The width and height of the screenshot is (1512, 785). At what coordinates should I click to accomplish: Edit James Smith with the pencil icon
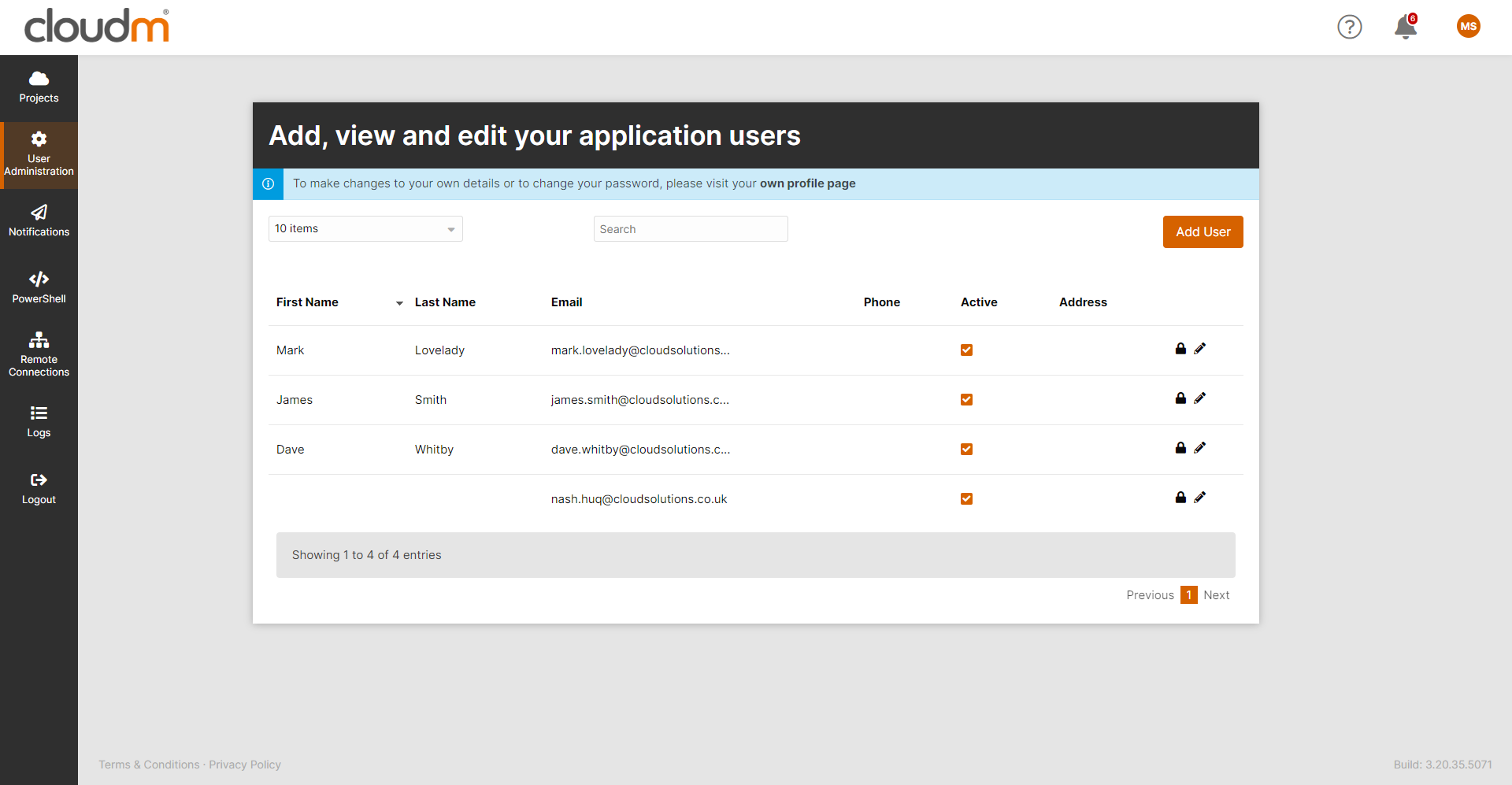[1199, 398]
